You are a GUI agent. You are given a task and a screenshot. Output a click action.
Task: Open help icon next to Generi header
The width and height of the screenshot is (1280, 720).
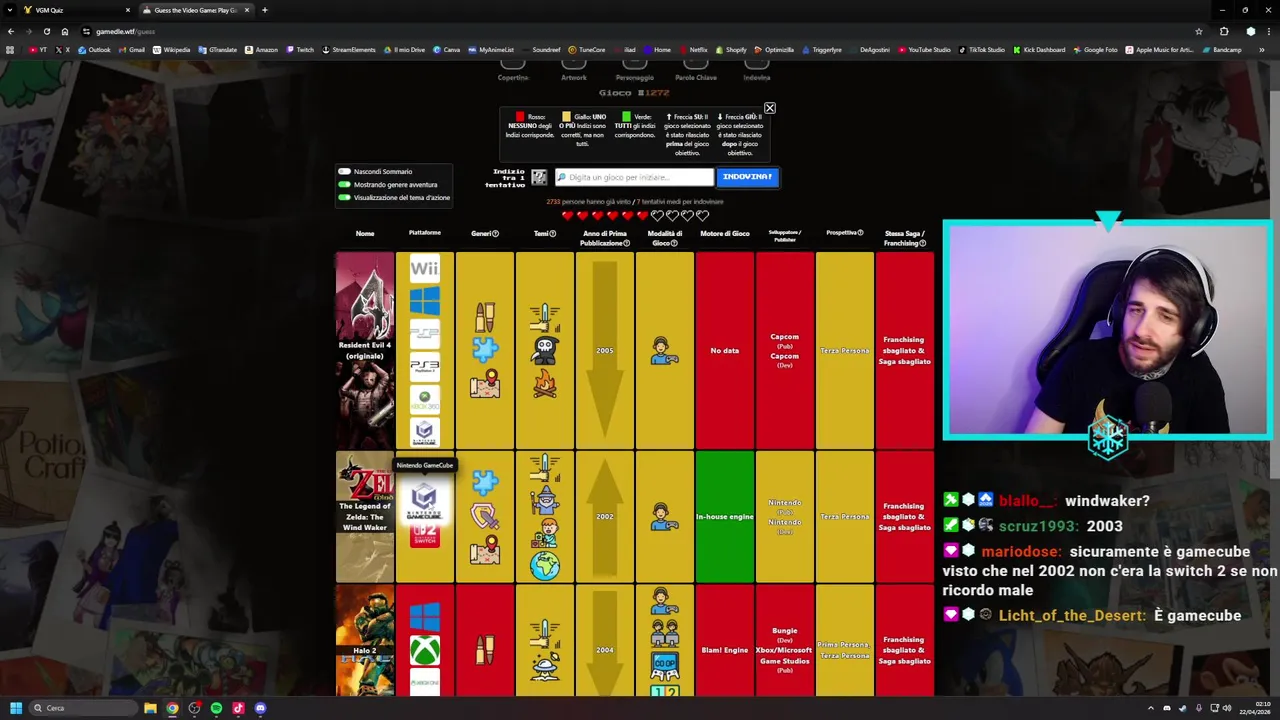(x=496, y=234)
